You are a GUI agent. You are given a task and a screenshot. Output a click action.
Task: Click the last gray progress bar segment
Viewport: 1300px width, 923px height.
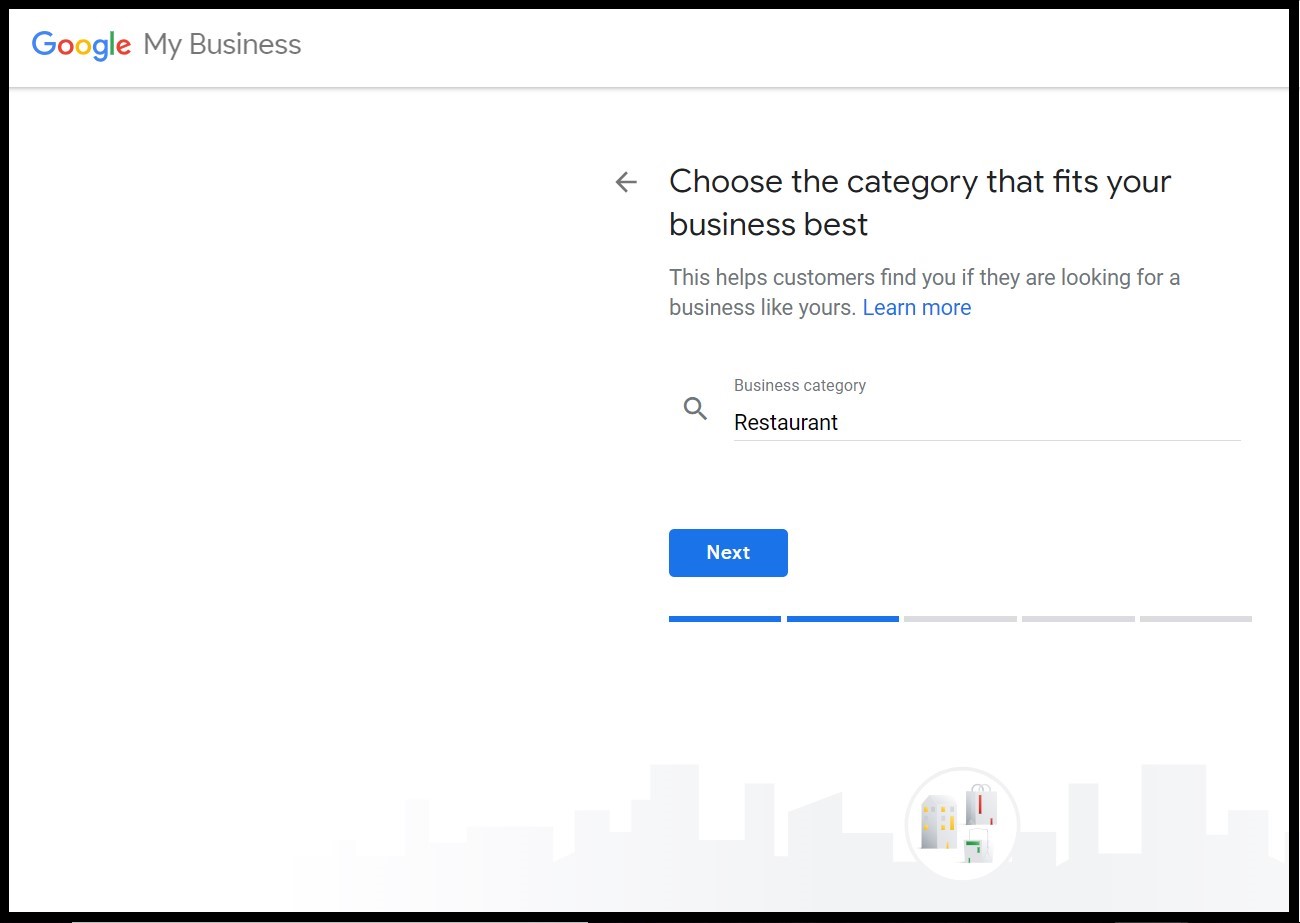coord(1195,619)
